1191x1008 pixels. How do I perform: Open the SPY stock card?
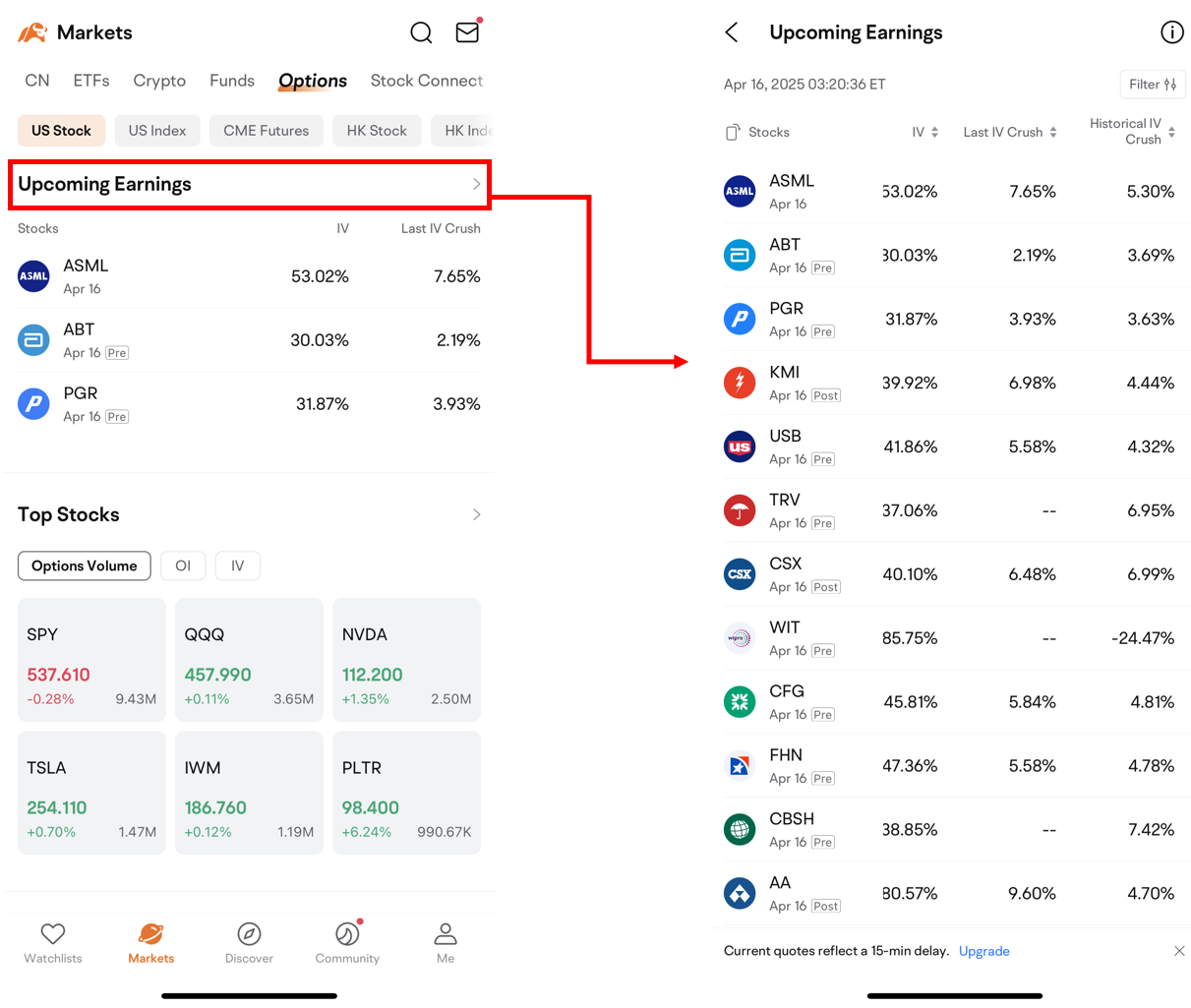pyautogui.click(x=91, y=660)
